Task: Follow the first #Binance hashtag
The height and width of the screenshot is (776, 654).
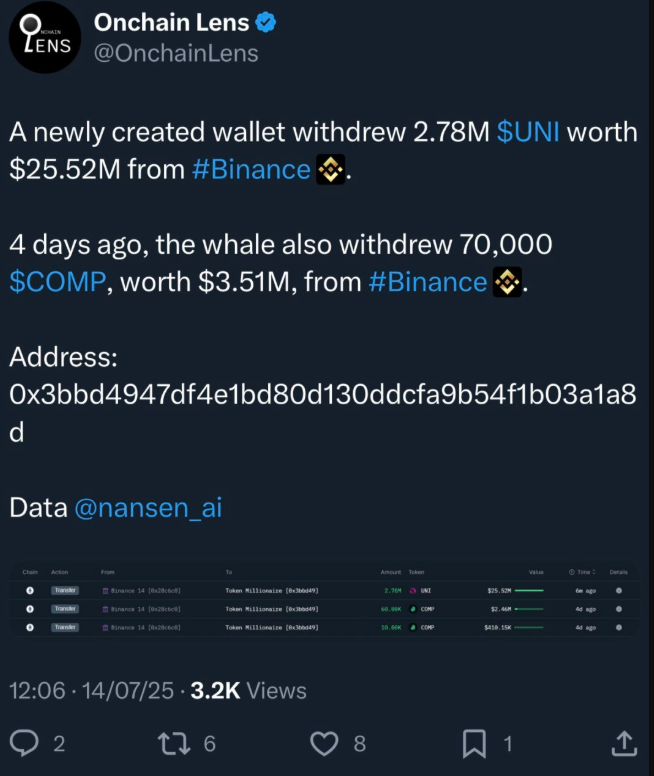Action: tap(251, 170)
